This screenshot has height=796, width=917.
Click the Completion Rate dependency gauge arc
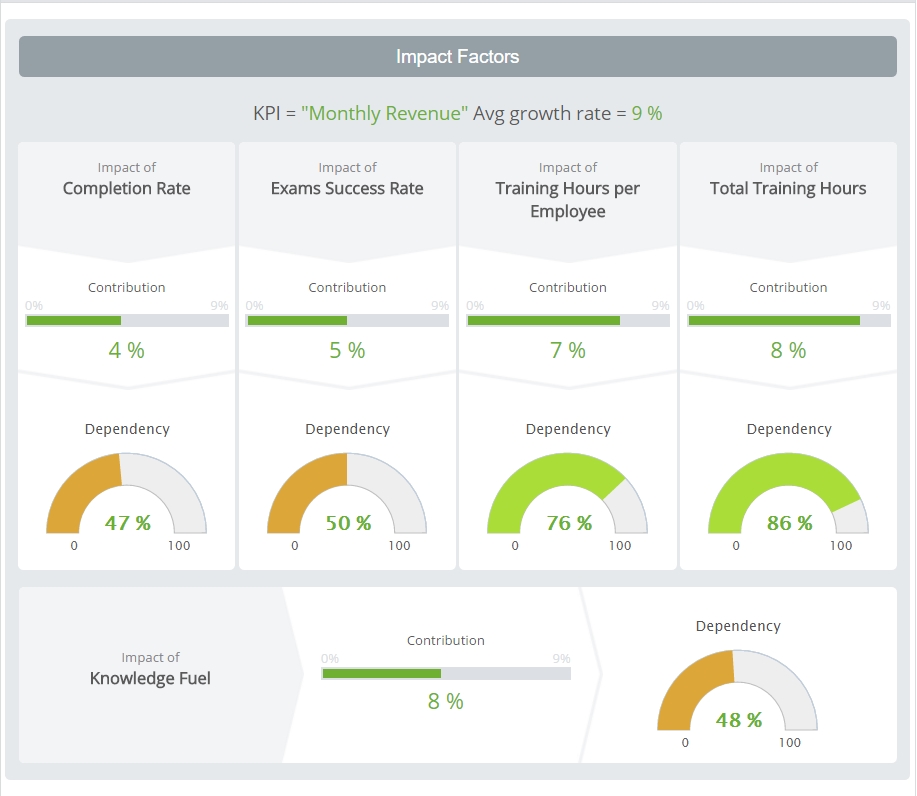[x=126, y=492]
